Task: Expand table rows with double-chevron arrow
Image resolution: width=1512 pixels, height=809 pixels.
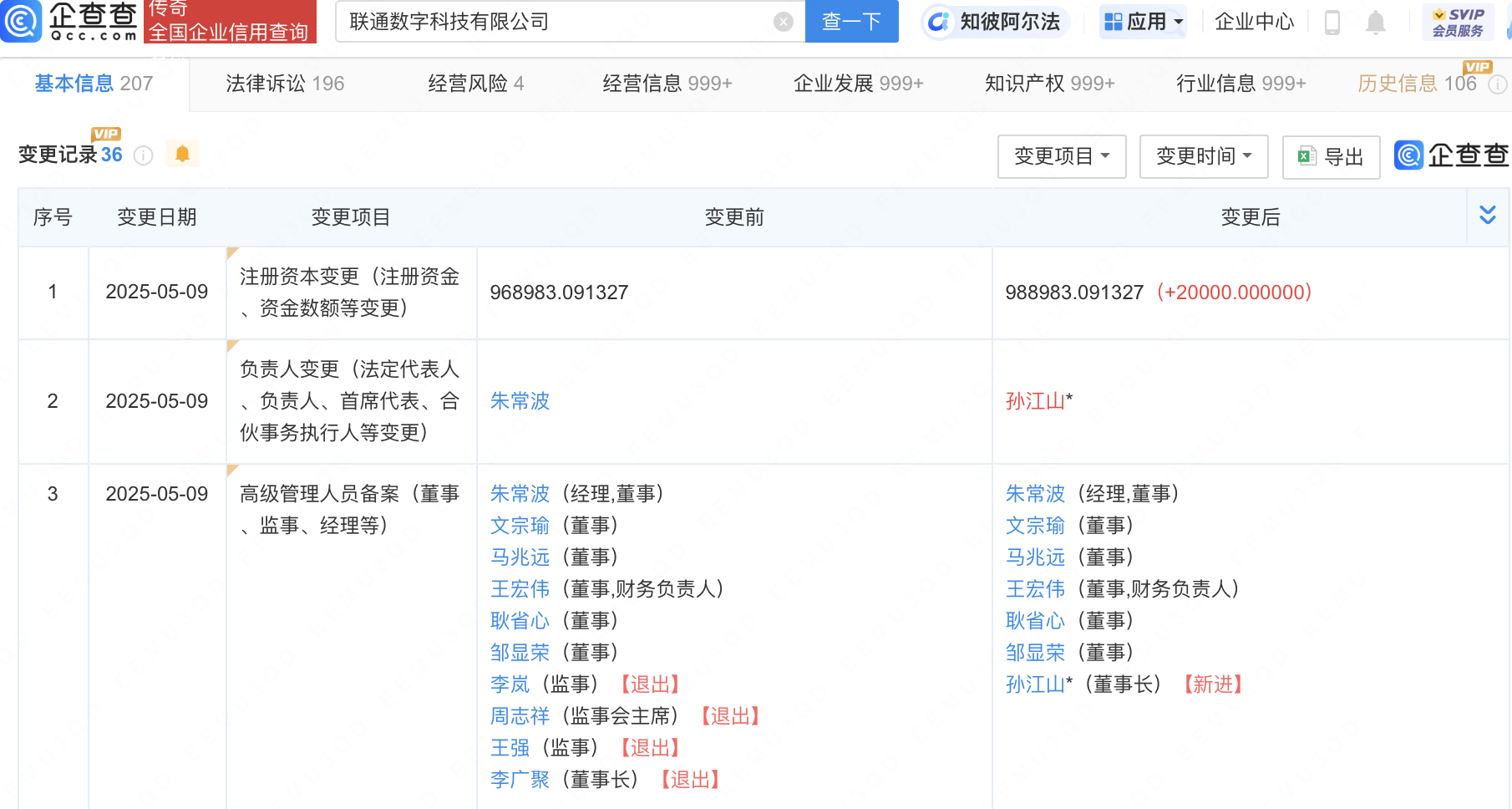Action: point(1487,216)
